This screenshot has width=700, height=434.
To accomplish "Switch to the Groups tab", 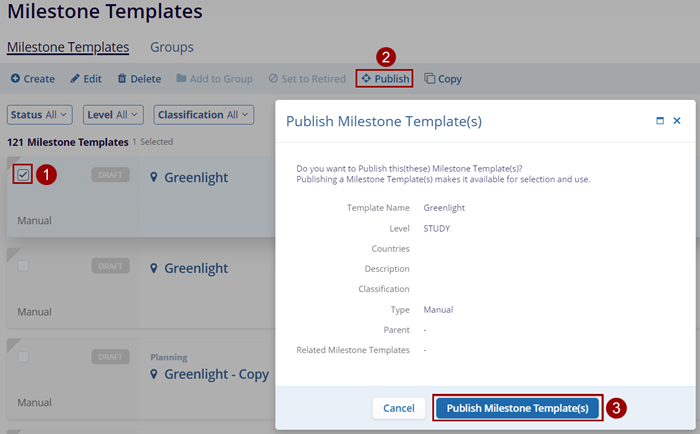I will click(172, 47).
